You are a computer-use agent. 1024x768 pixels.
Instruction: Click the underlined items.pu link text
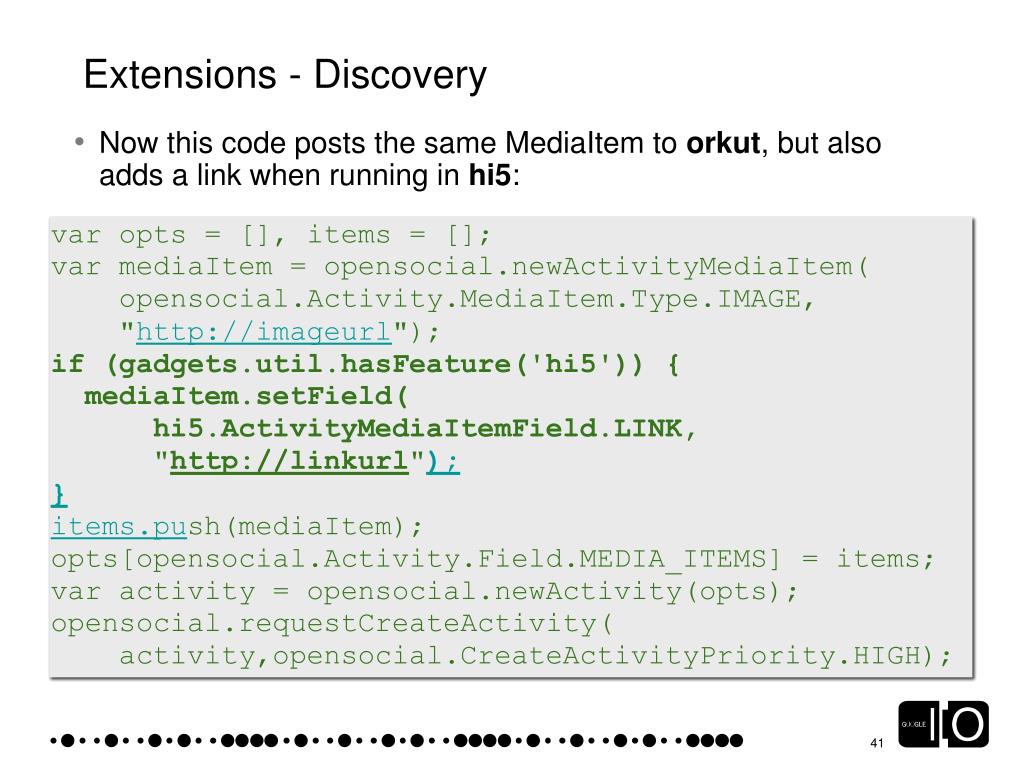(120, 526)
